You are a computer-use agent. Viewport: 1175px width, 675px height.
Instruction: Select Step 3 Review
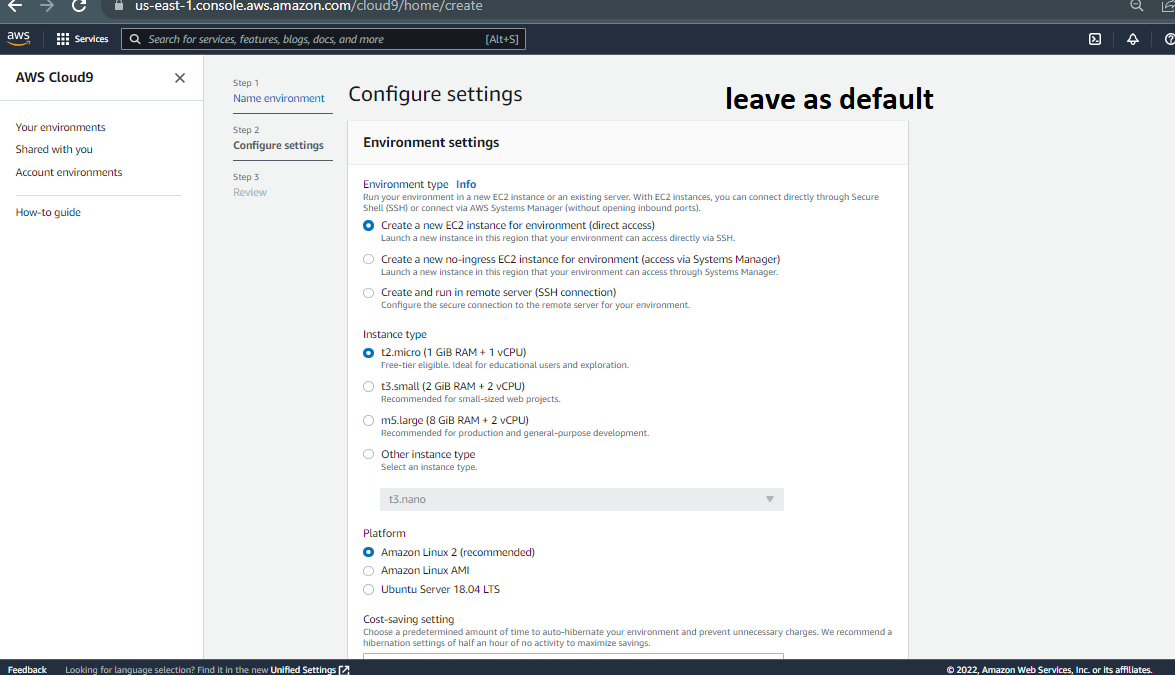[x=250, y=193]
